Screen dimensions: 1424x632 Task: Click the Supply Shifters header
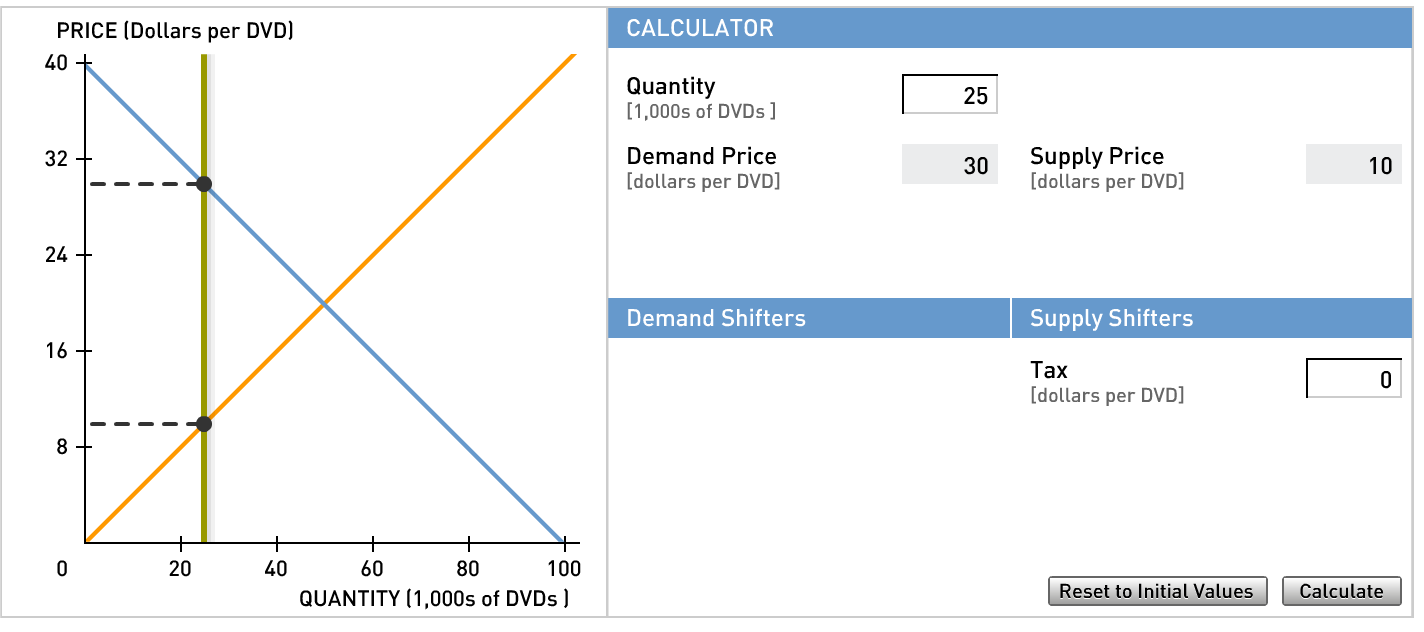[x=1111, y=318]
